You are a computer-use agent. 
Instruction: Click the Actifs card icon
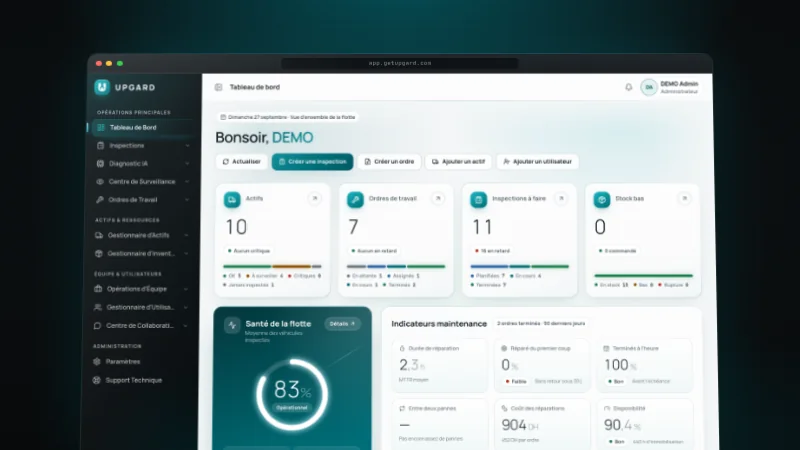tap(232, 199)
